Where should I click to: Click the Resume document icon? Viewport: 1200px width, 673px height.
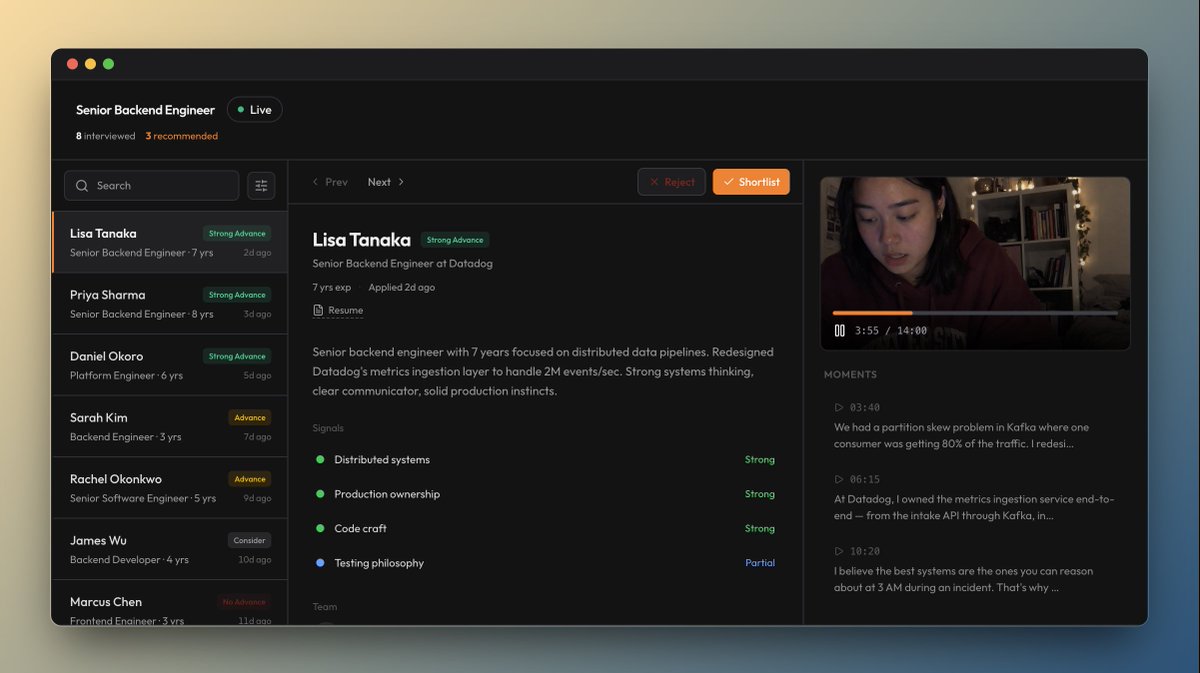tap(318, 310)
